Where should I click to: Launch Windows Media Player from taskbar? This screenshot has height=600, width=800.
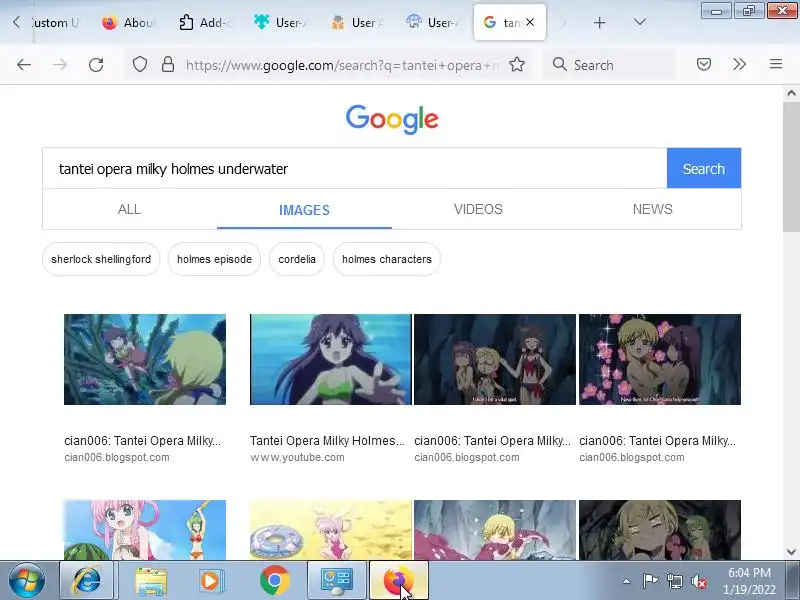click(x=210, y=581)
